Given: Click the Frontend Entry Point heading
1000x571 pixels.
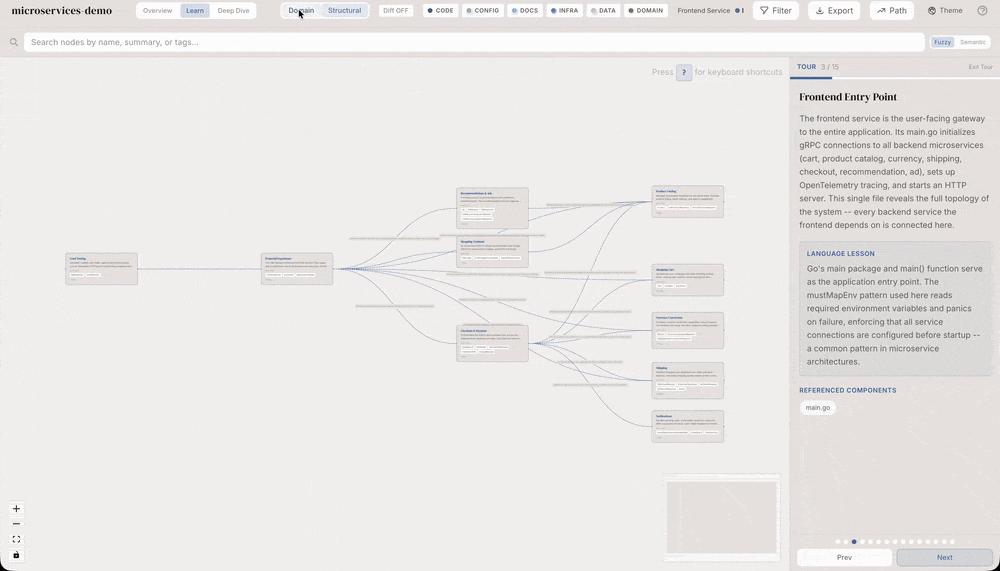Looking at the screenshot, I should [848, 97].
